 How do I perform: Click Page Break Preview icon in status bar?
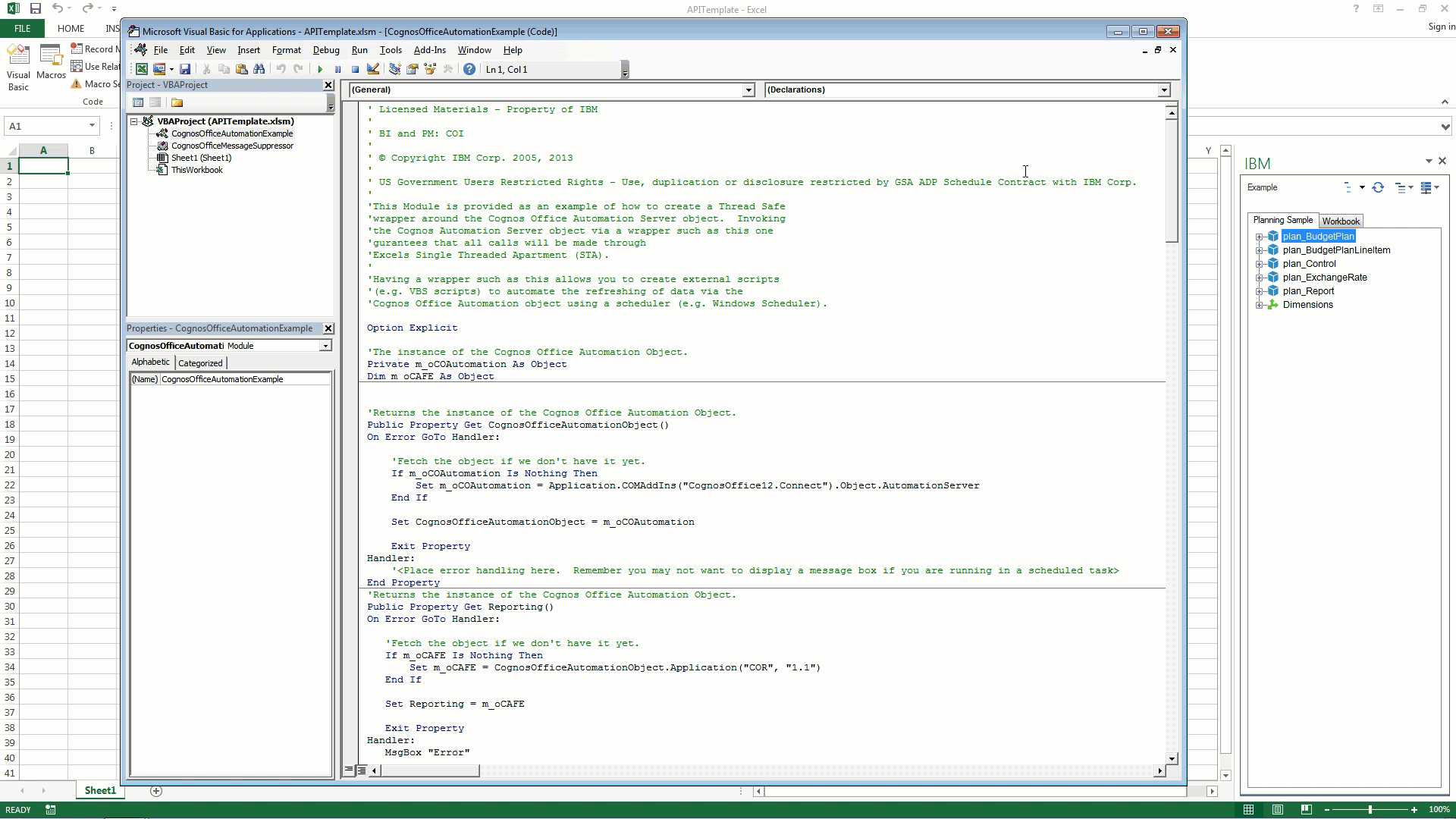pos(1306,810)
